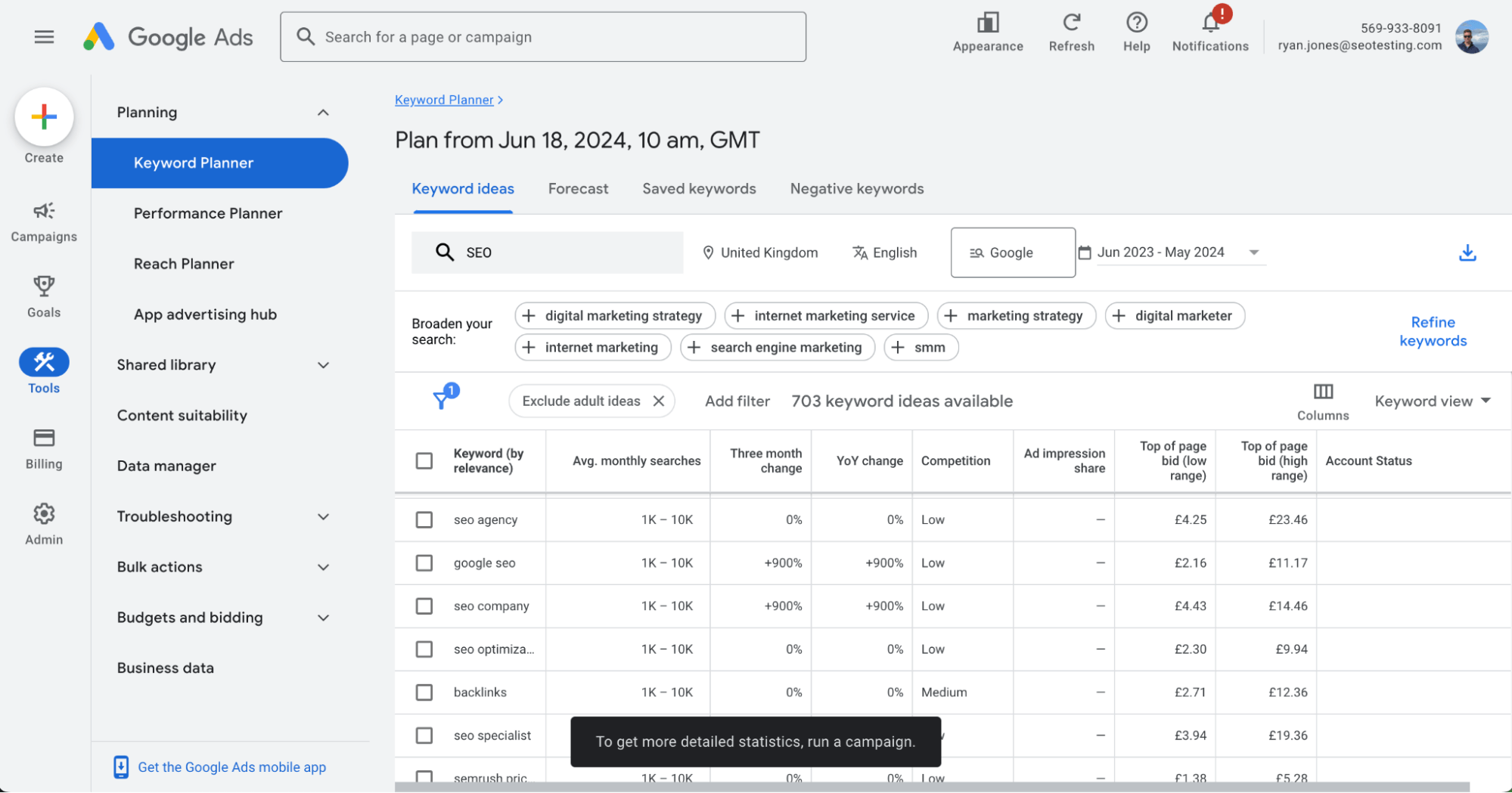This screenshot has width=1512, height=793.
Task: Click the Refresh icon
Action: point(1071,23)
